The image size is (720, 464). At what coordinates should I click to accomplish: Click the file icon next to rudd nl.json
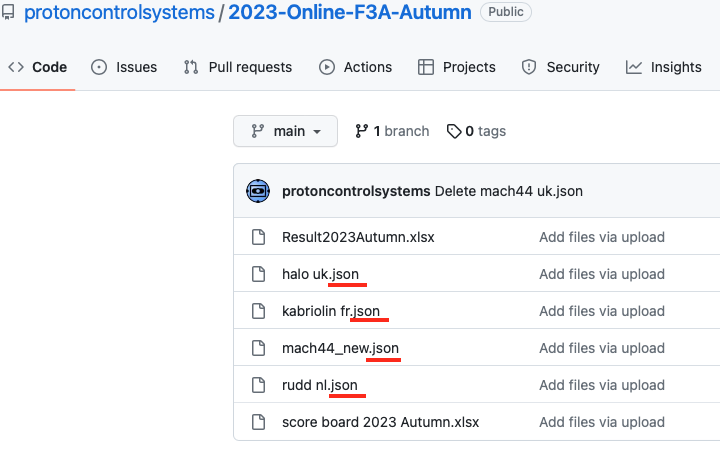click(x=259, y=385)
